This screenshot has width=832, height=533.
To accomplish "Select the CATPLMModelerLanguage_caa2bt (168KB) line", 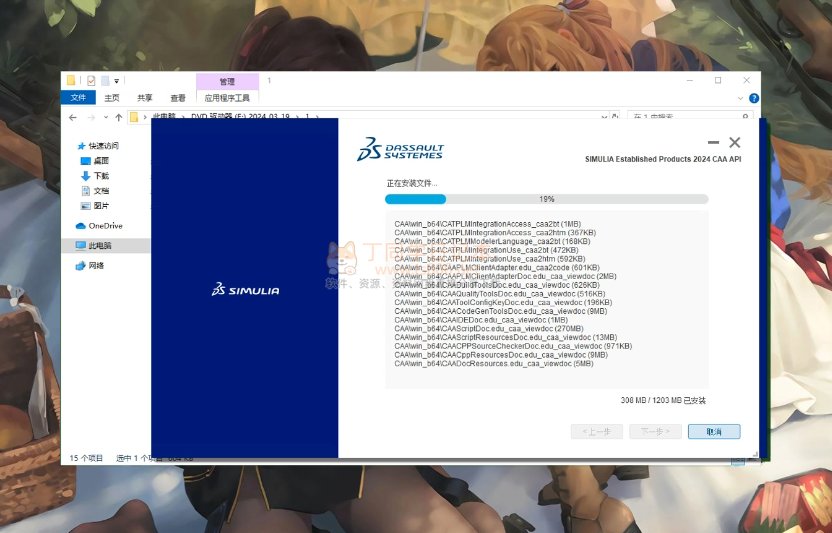I will click(492, 241).
